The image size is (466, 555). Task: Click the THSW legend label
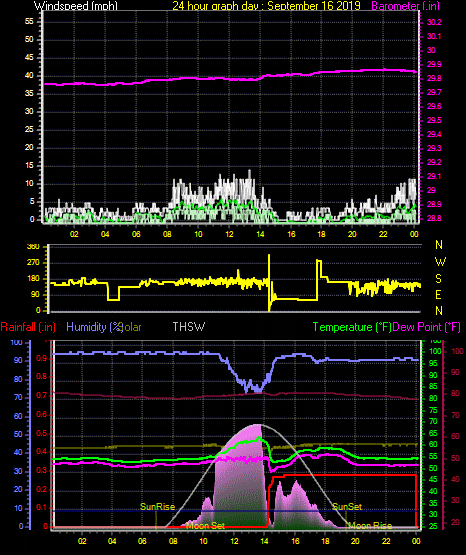point(189,327)
